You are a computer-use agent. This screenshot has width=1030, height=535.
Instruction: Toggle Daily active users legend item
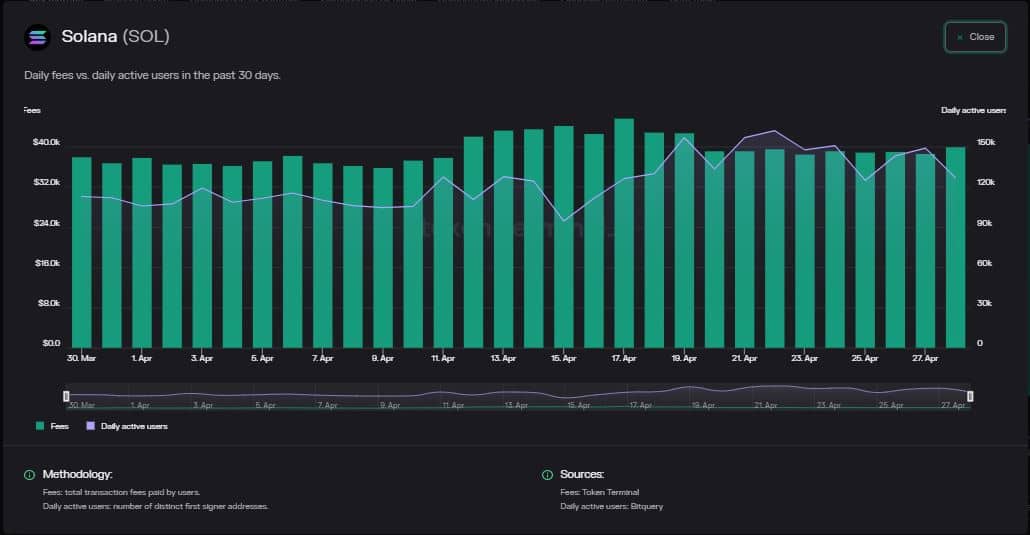(127, 426)
